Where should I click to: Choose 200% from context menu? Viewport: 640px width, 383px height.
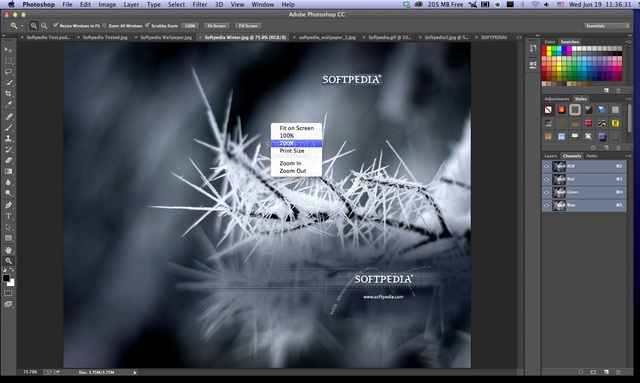296,143
